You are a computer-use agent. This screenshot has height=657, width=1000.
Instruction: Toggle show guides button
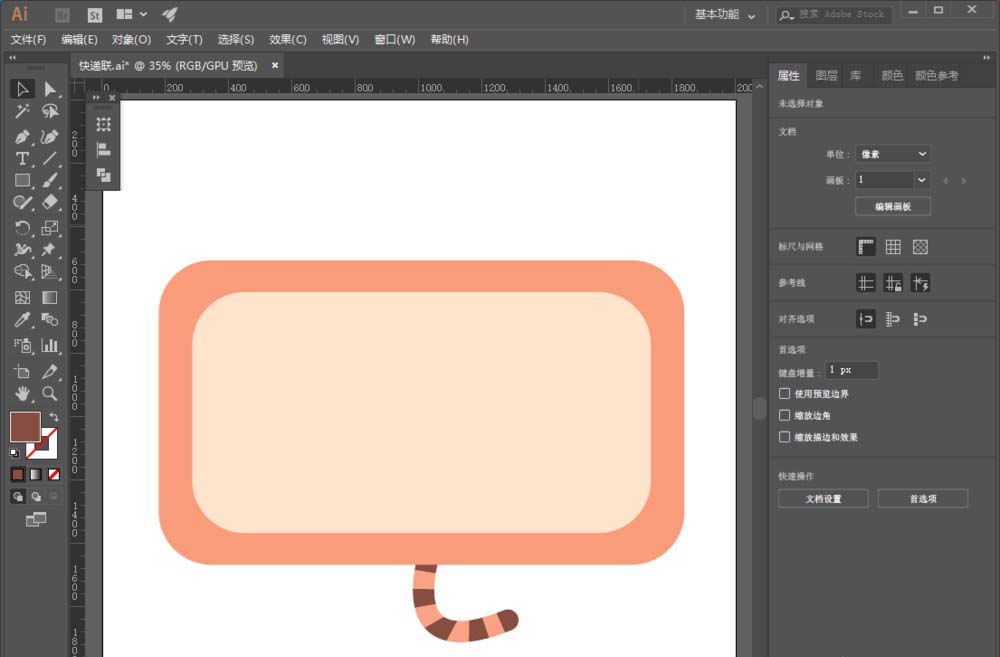coord(865,283)
